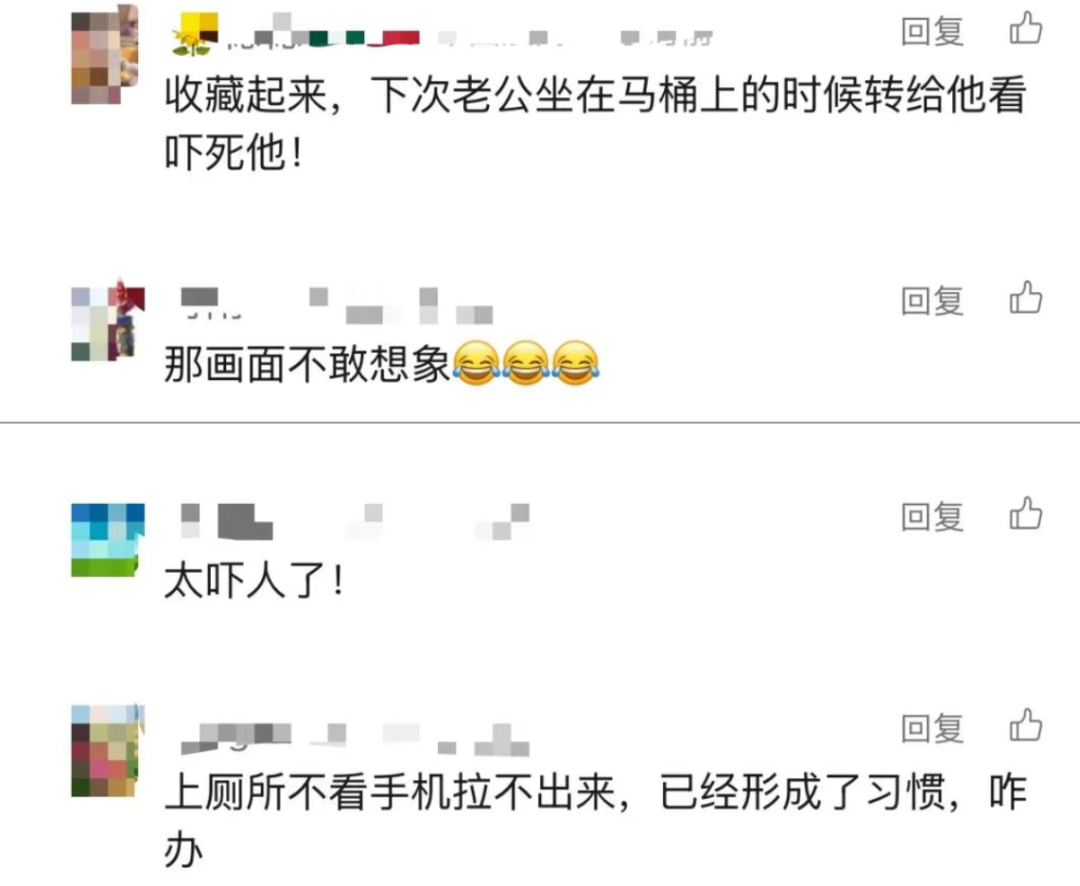Like the comment about 上厕所不看手机

pos(1026,725)
